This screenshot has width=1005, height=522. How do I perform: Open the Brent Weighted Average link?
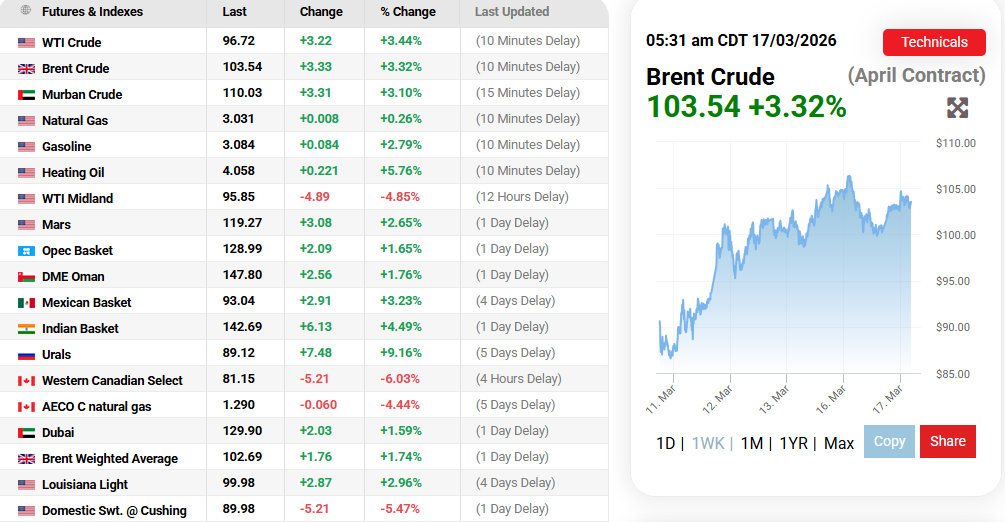point(110,459)
